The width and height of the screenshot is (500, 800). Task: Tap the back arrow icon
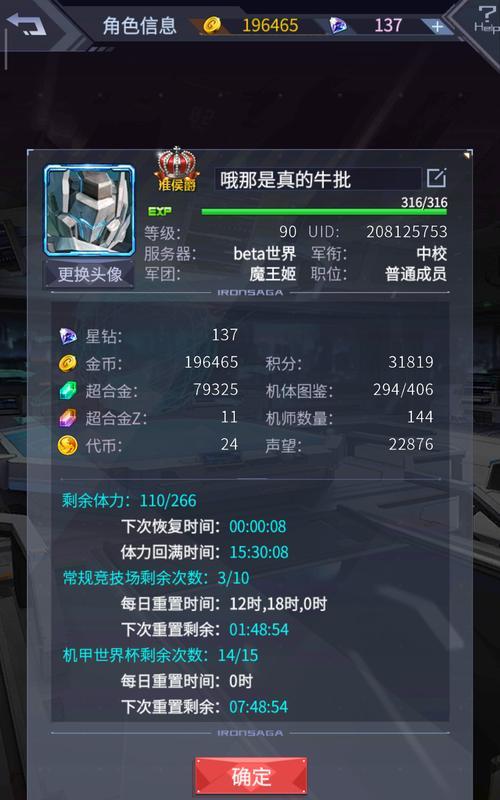click(x=27, y=25)
